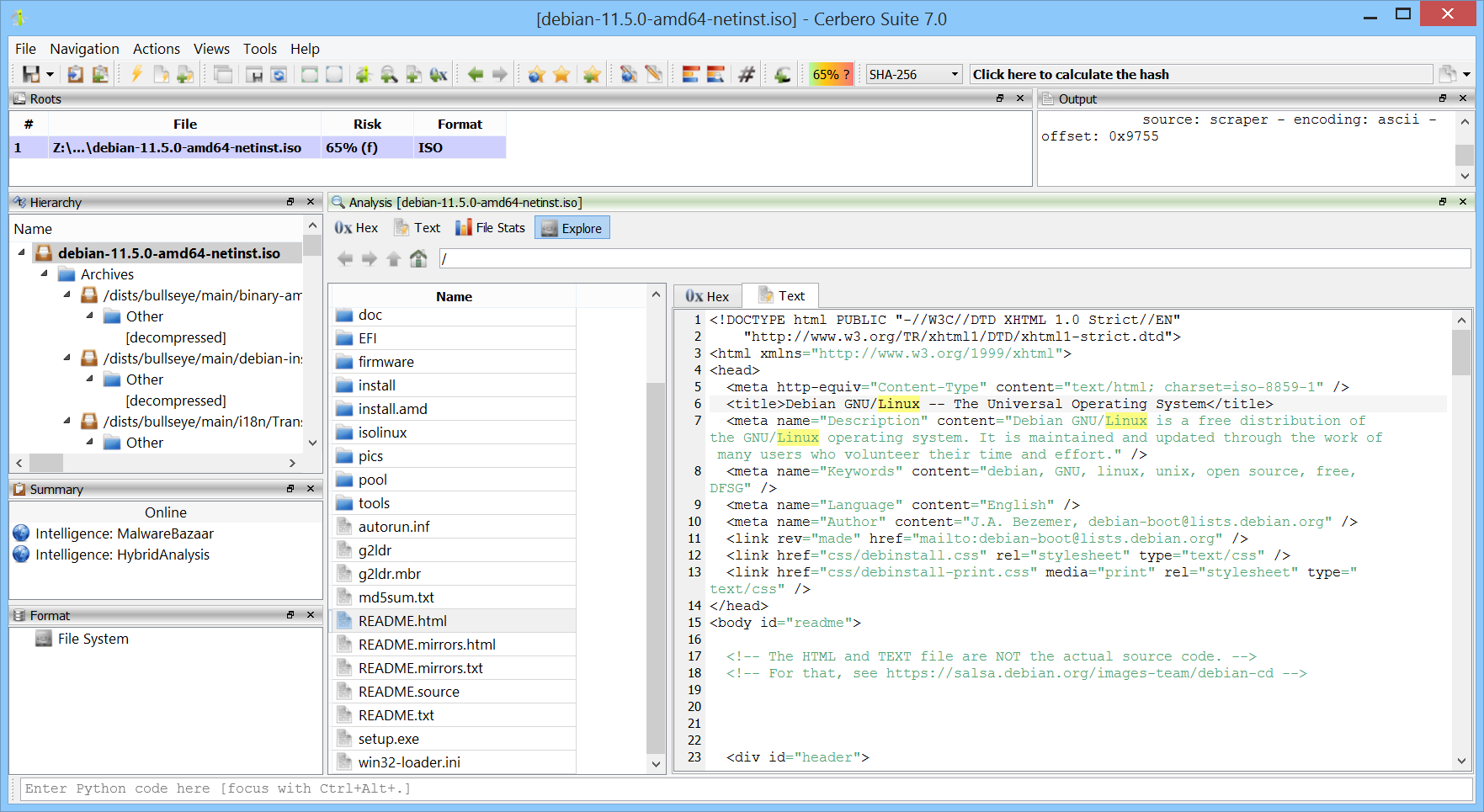The image size is (1484, 812).
Task: Collapse /dists/bullseye/main/i18n/Tran tree node
Action: coord(66,421)
